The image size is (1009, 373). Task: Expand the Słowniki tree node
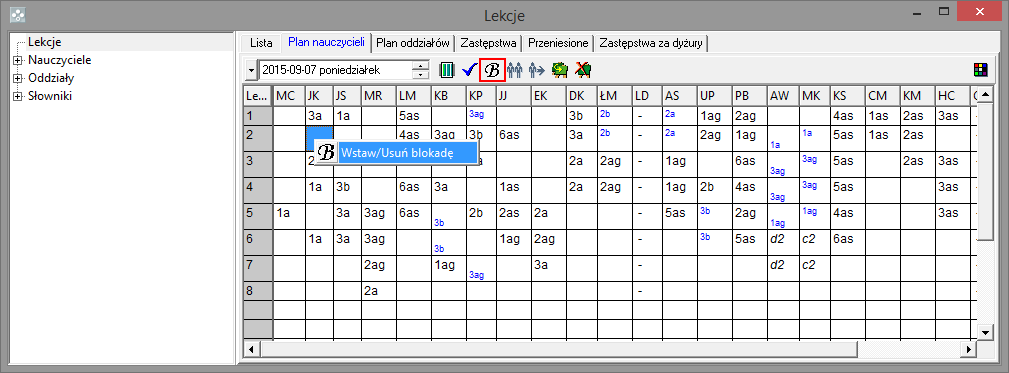pyautogui.click(x=17, y=96)
